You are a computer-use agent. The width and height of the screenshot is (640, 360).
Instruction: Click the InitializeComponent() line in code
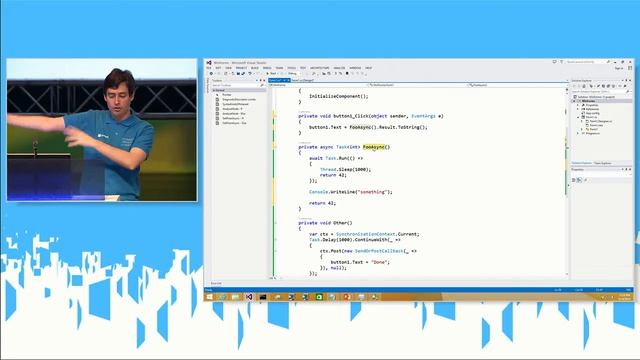[x=338, y=96]
